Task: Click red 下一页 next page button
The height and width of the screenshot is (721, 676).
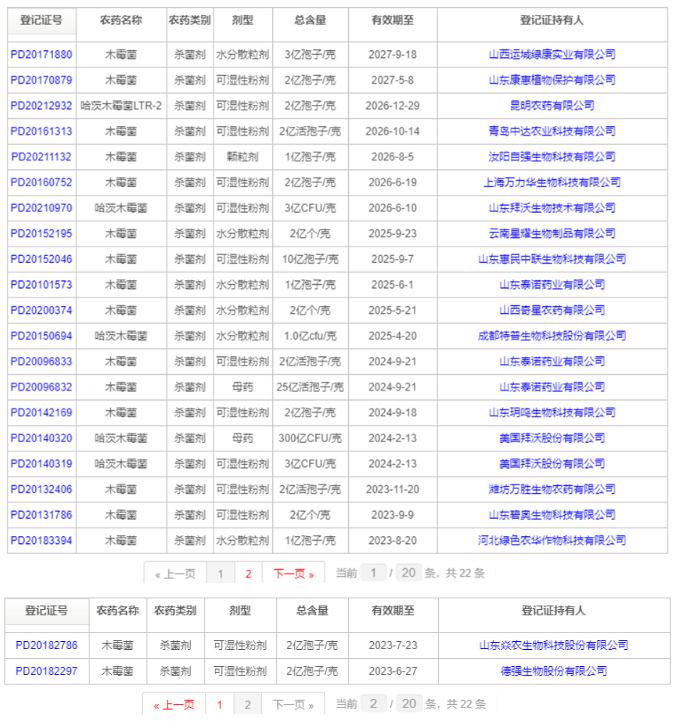Action: click(293, 573)
